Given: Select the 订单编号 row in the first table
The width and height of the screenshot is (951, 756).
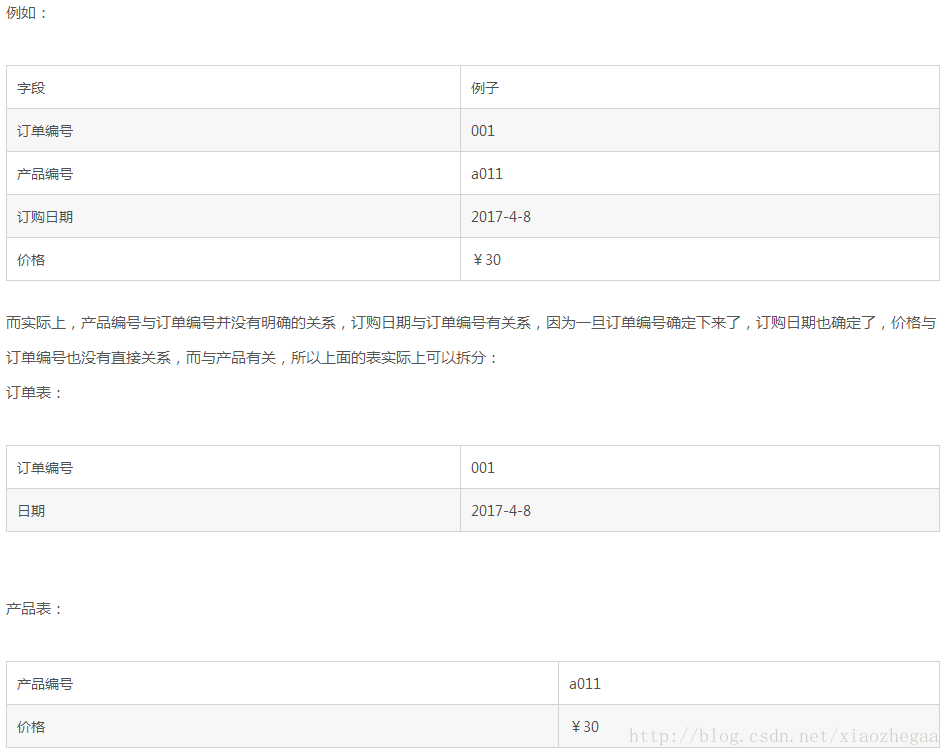Looking at the screenshot, I should 41,130.
